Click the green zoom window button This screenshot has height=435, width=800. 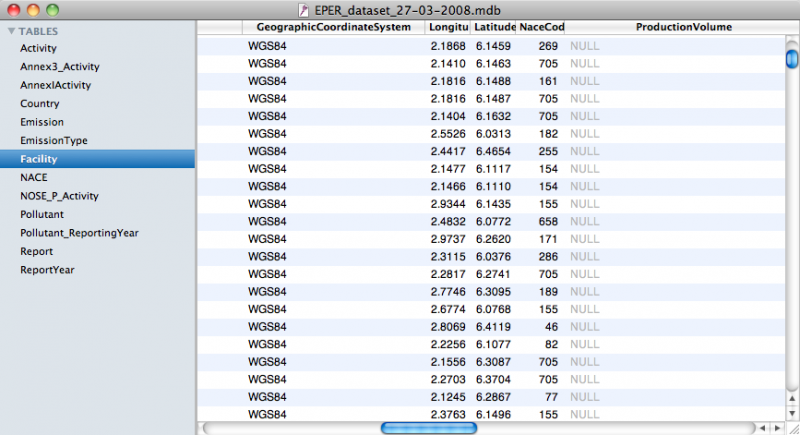pyautogui.click(x=52, y=9)
